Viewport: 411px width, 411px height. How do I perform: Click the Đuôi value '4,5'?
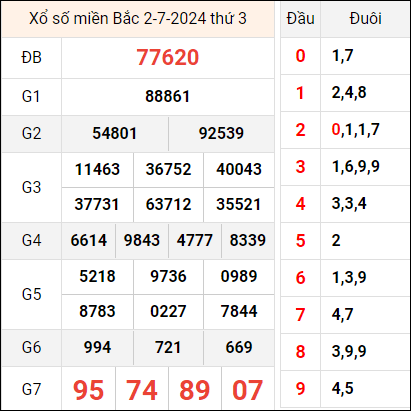(343, 389)
